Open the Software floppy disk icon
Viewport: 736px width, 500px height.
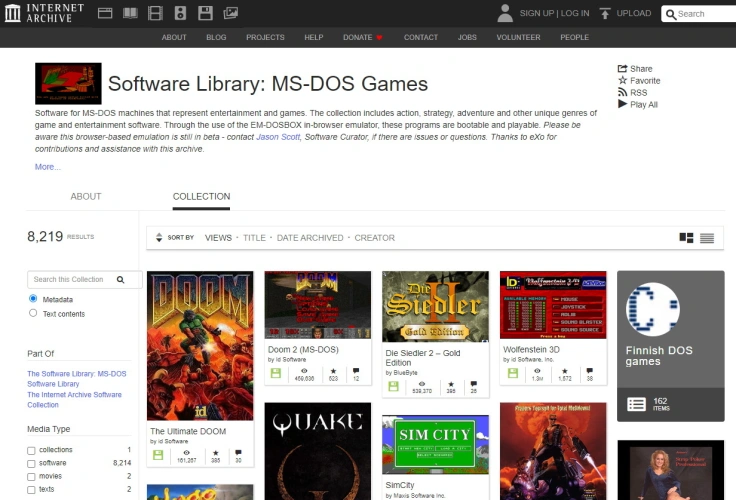click(x=205, y=13)
